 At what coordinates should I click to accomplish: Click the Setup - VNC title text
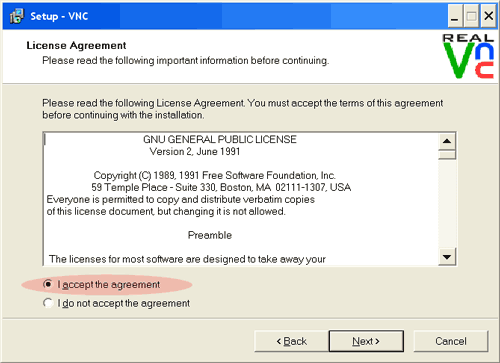tap(59, 16)
